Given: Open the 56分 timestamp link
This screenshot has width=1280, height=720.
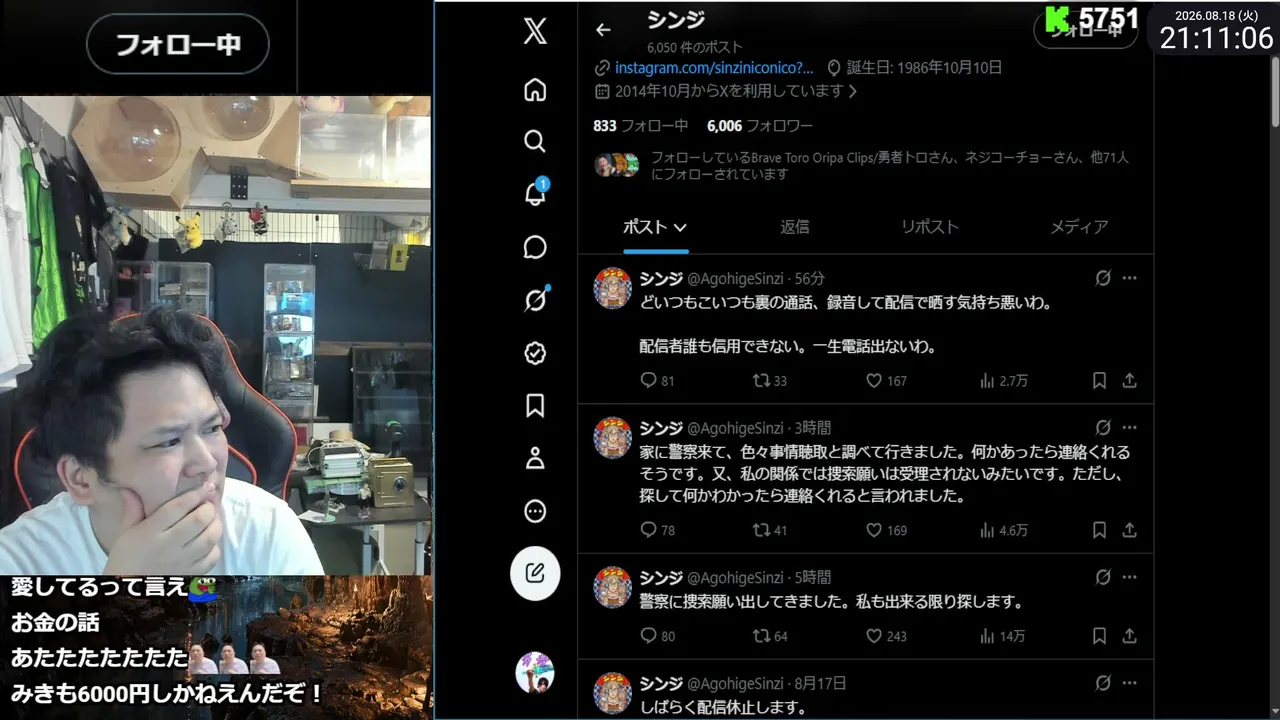Looking at the screenshot, I should 810,279.
